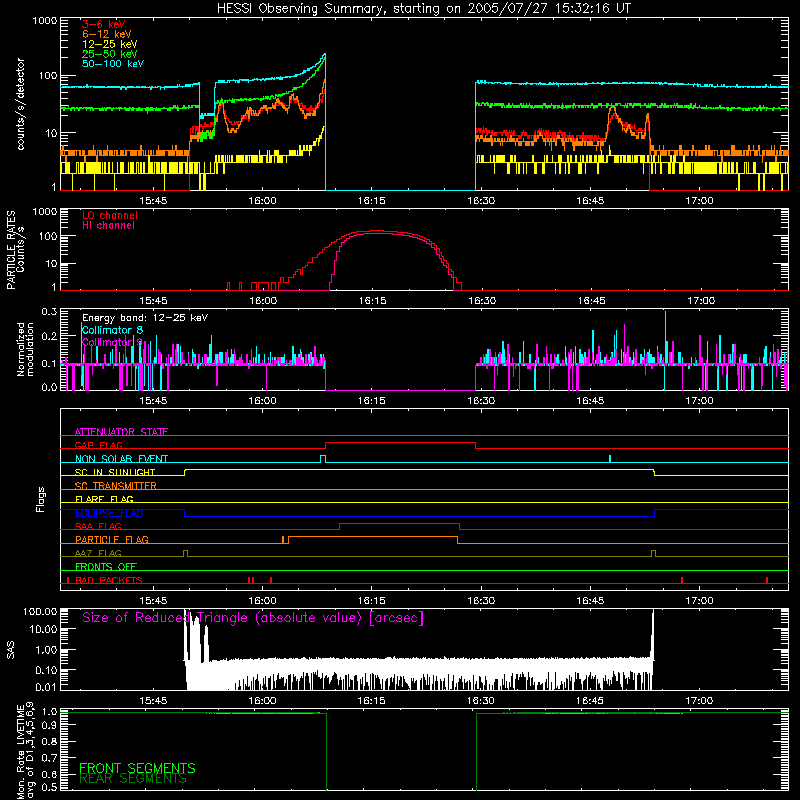800x800 pixels.
Task: Click the HESSI Observing Summary title text
Action: point(423,9)
